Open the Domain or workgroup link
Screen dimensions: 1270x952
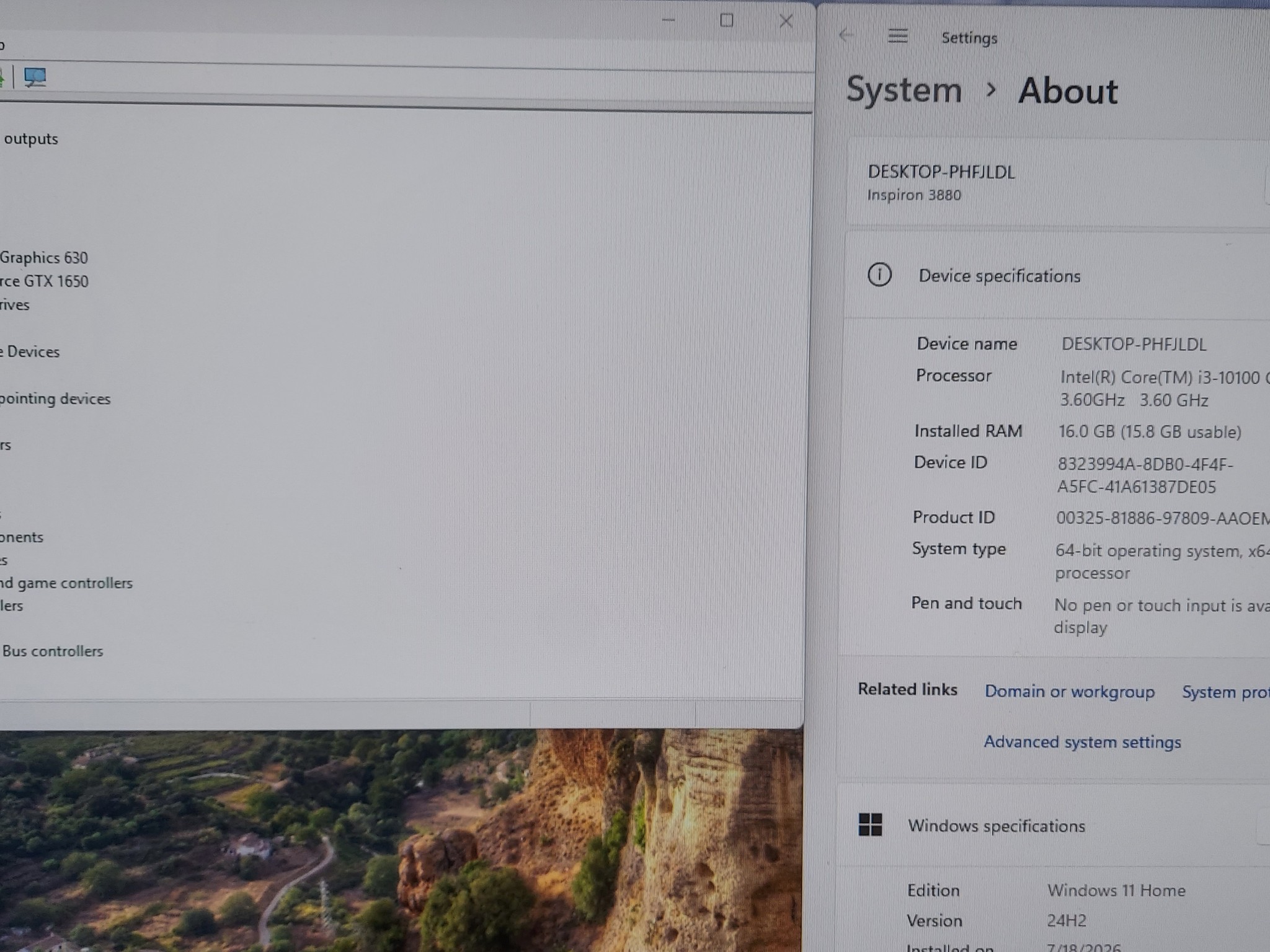pos(1070,692)
